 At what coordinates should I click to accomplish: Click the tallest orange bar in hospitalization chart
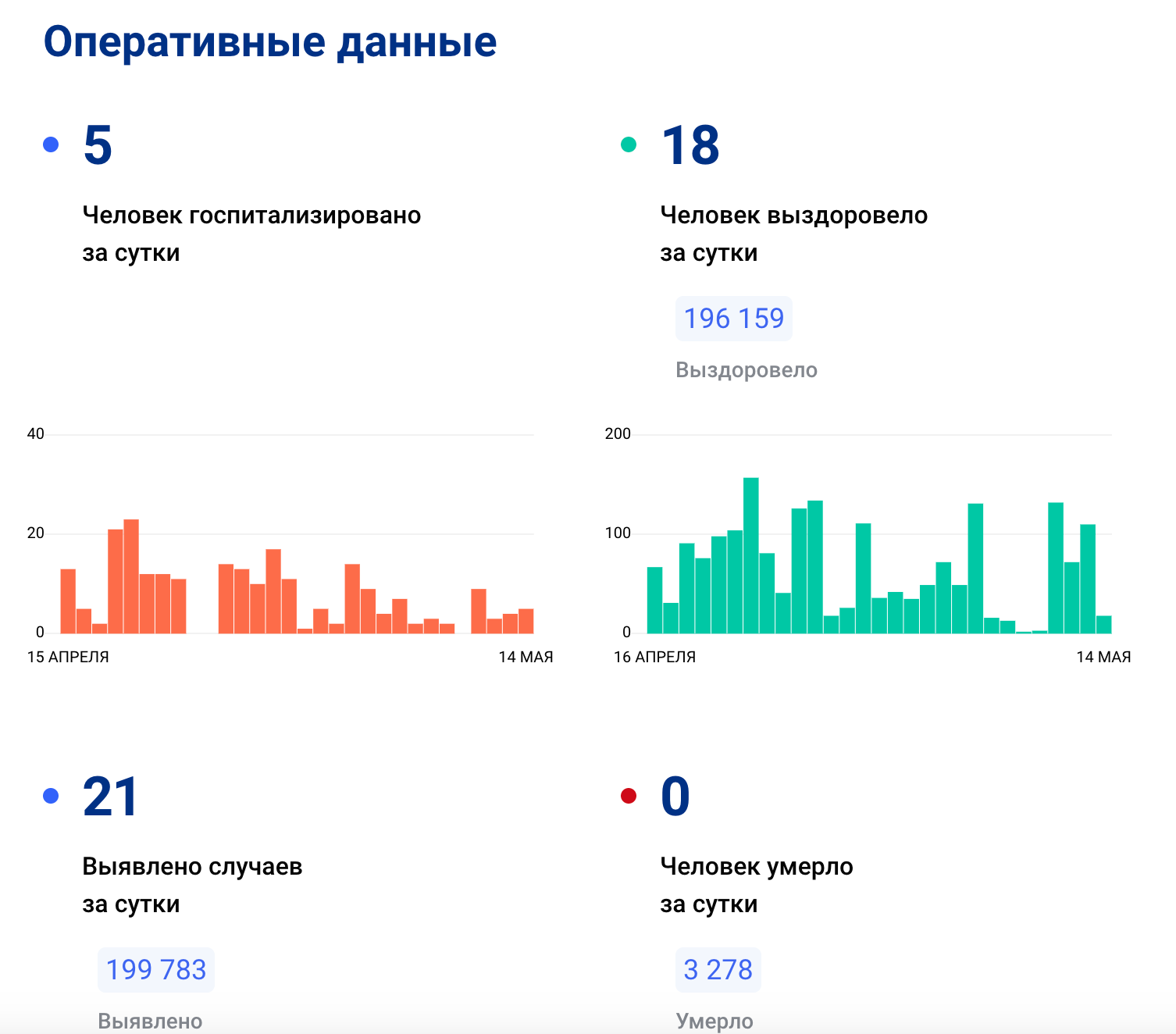click(131, 576)
